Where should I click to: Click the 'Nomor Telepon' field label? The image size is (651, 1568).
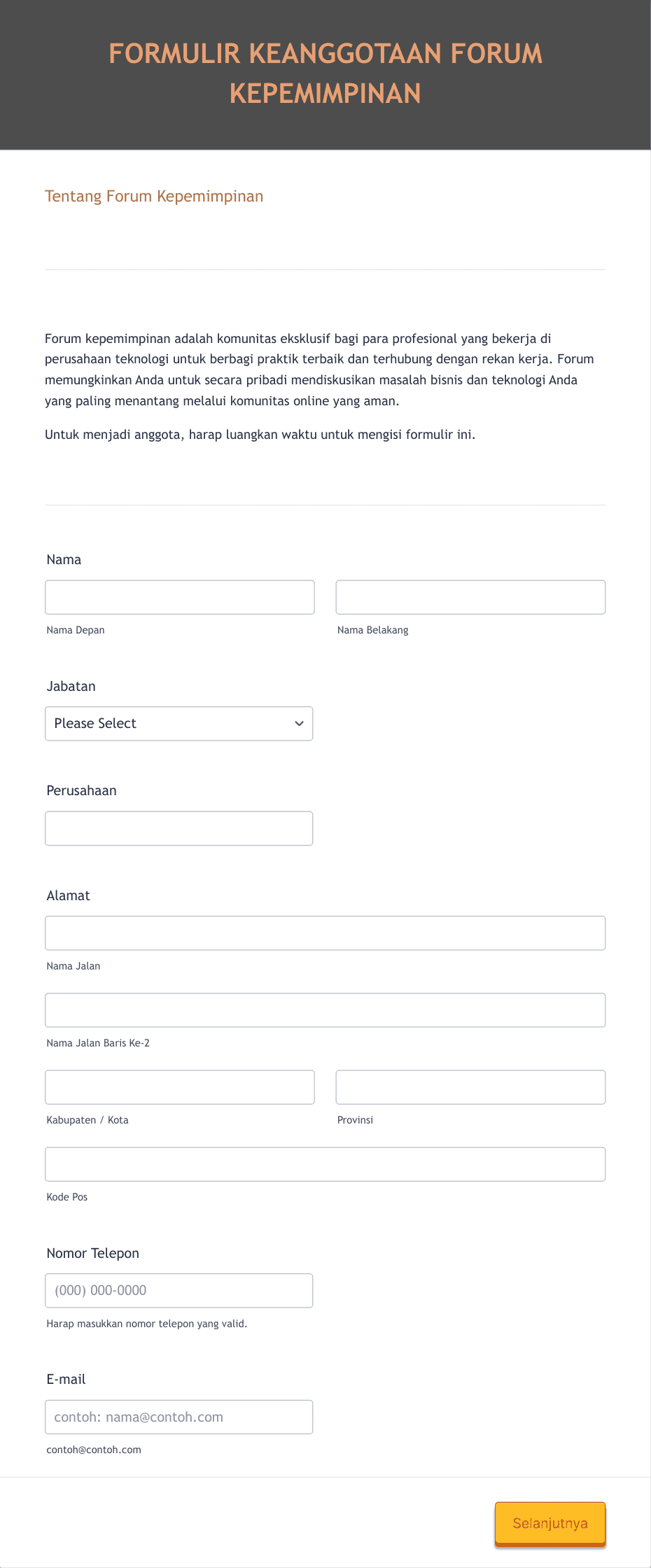coord(92,1253)
